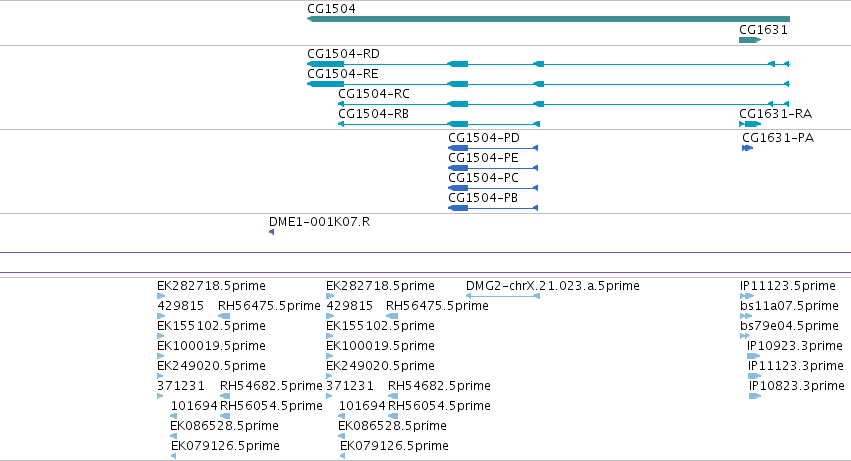Select the rightmost EK079126.5prime label
851x461 pixels.
coord(394,446)
